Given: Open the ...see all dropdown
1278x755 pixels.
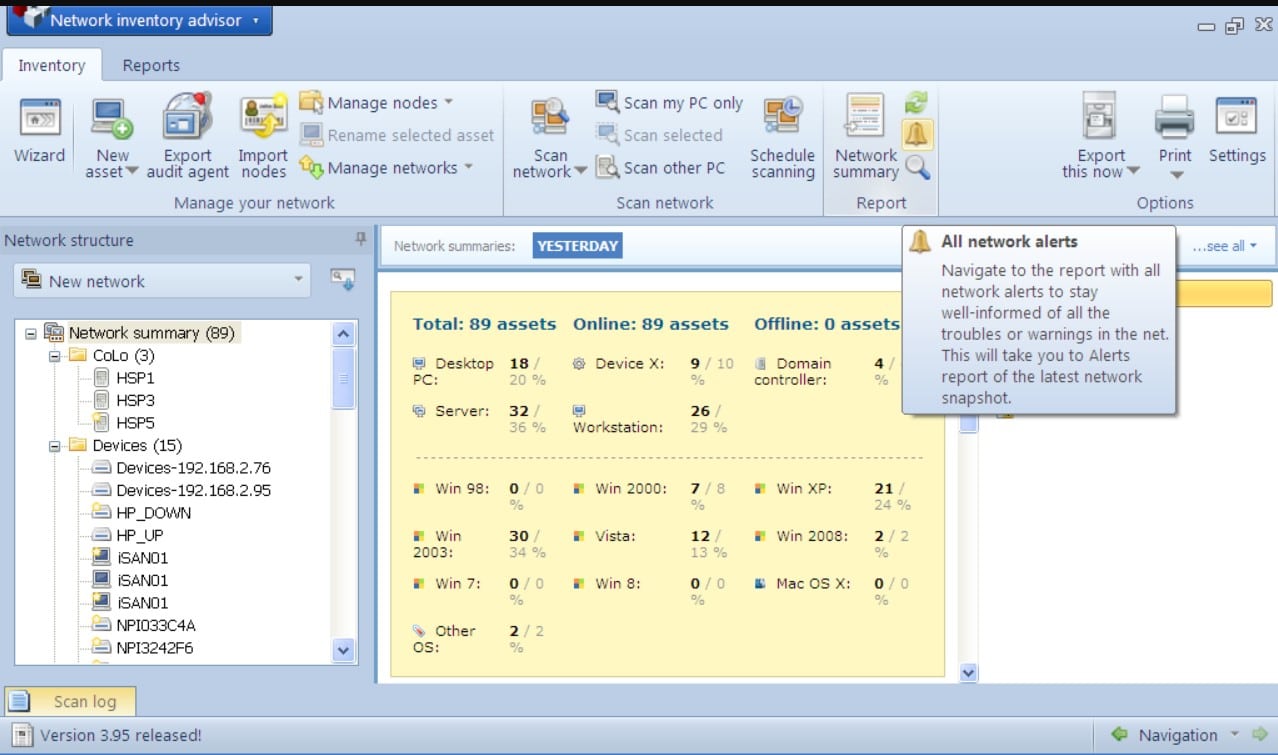Looking at the screenshot, I should 1224,246.
